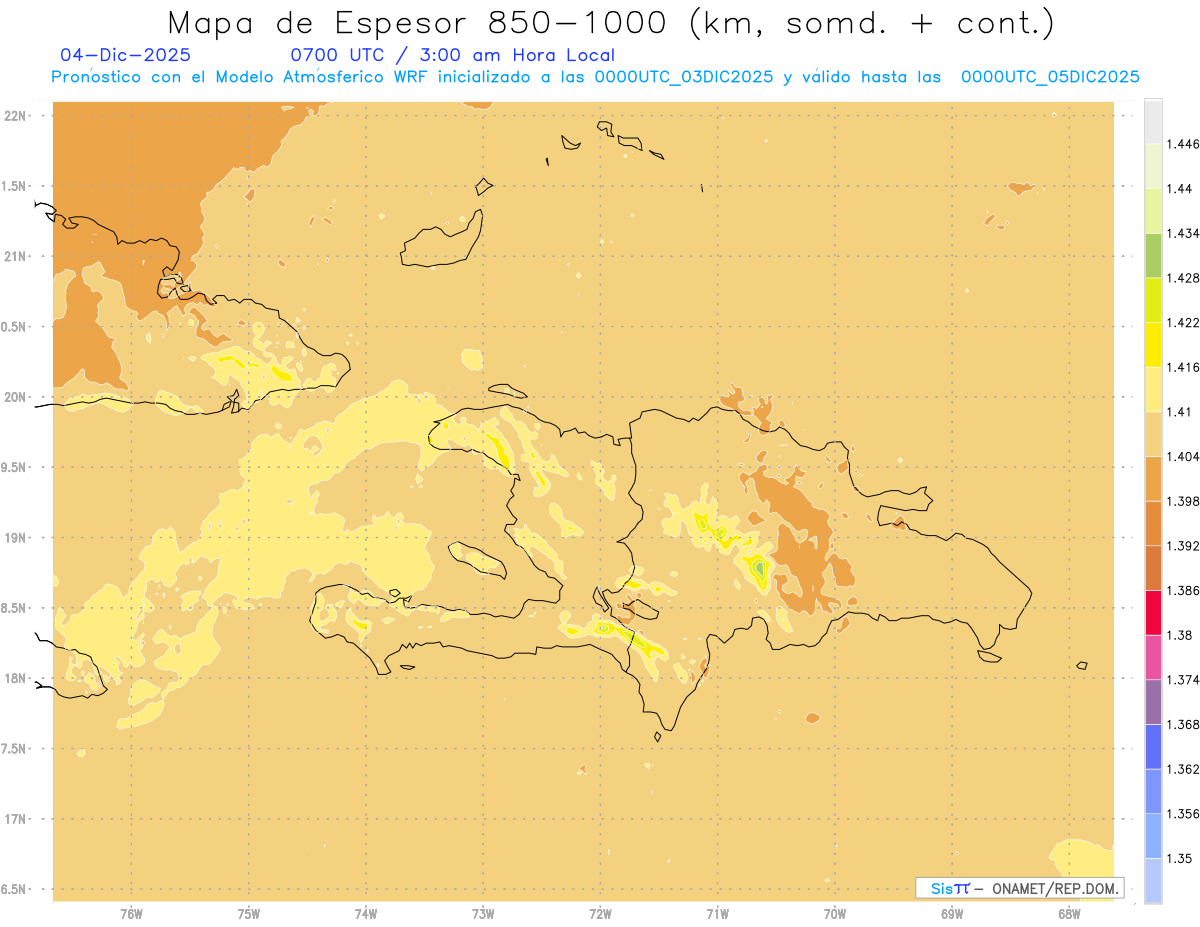Select the pink legend band 1.374–1.38
This screenshot has height=927, width=1200.
point(1153,657)
